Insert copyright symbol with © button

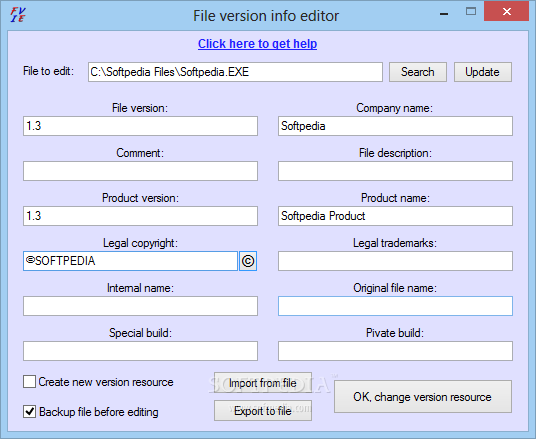(248, 261)
